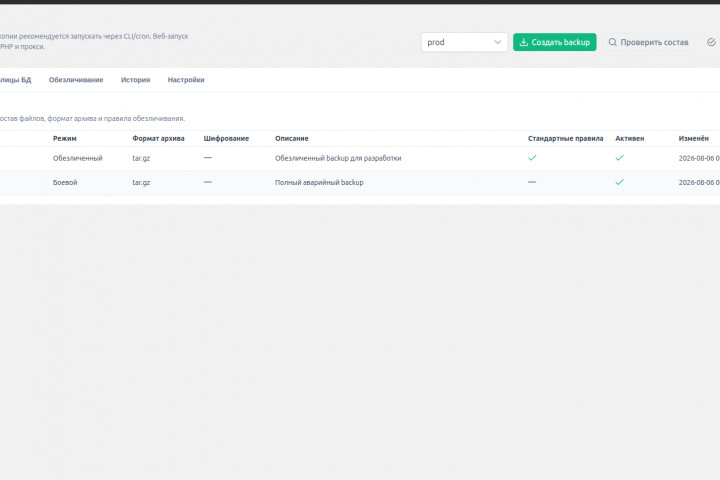Click description Полный аварийный backup
The height and width of the screenshot is (480, 720).
pyautogui.click(x=319, y=182)
